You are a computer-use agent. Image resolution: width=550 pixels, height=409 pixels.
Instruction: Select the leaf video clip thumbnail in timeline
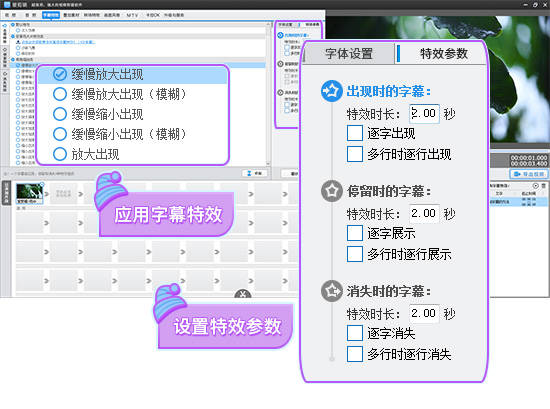point(29,193)
